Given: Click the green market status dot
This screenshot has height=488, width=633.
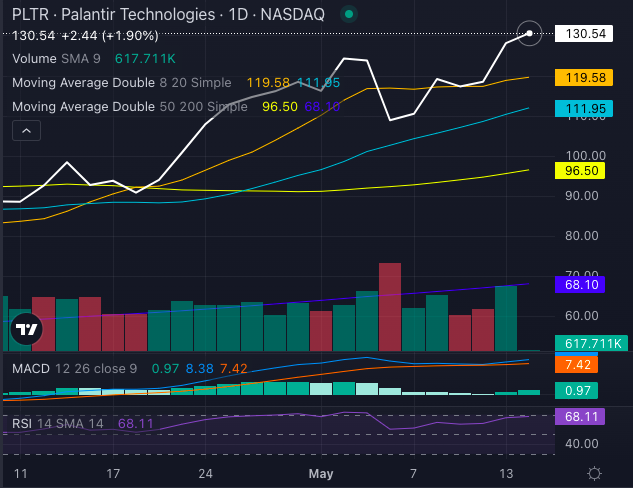Looking at the screenshot, I should point(349,15).
